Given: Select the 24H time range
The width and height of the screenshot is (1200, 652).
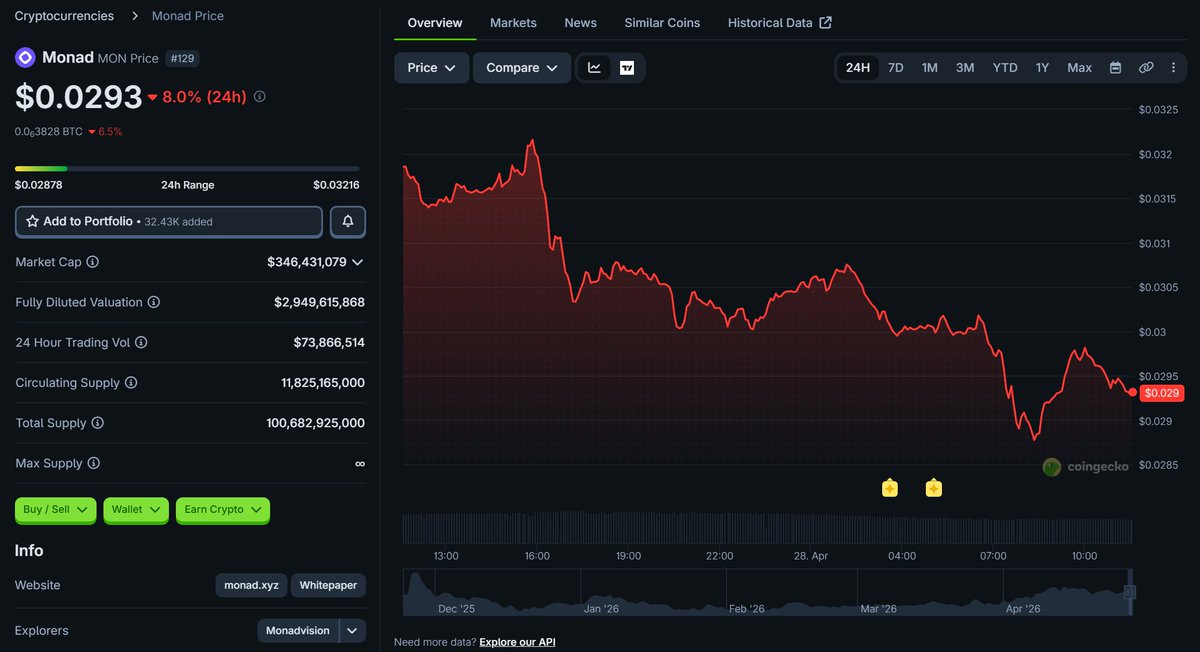Looking at the screenshot, I should (x=857, y=68).
